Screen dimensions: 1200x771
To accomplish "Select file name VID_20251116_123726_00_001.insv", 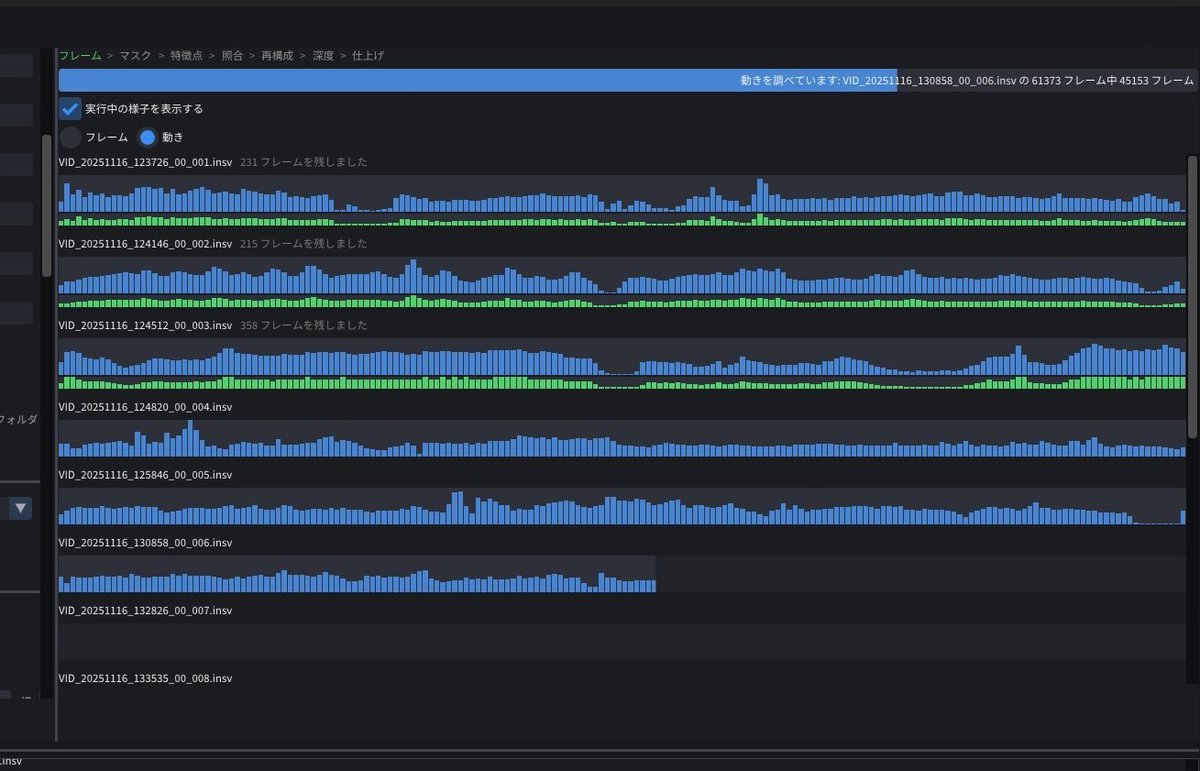I will (x=146, y=162).
